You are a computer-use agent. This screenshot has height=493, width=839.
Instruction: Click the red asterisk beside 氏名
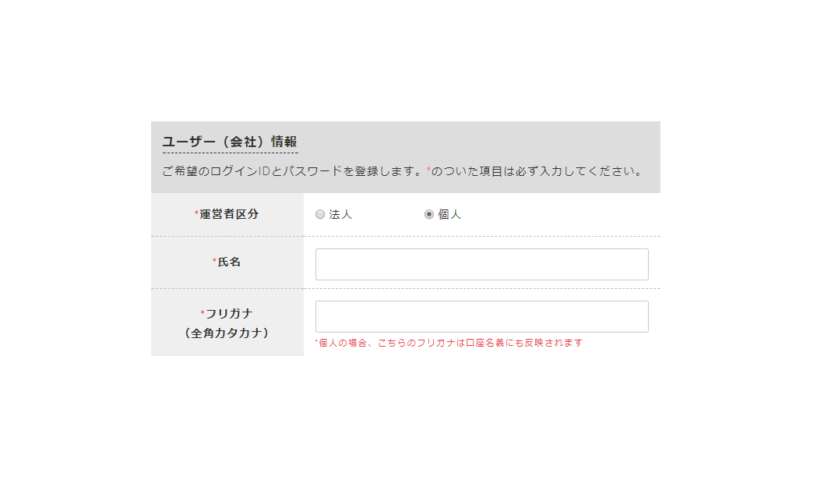coord(214,262)
